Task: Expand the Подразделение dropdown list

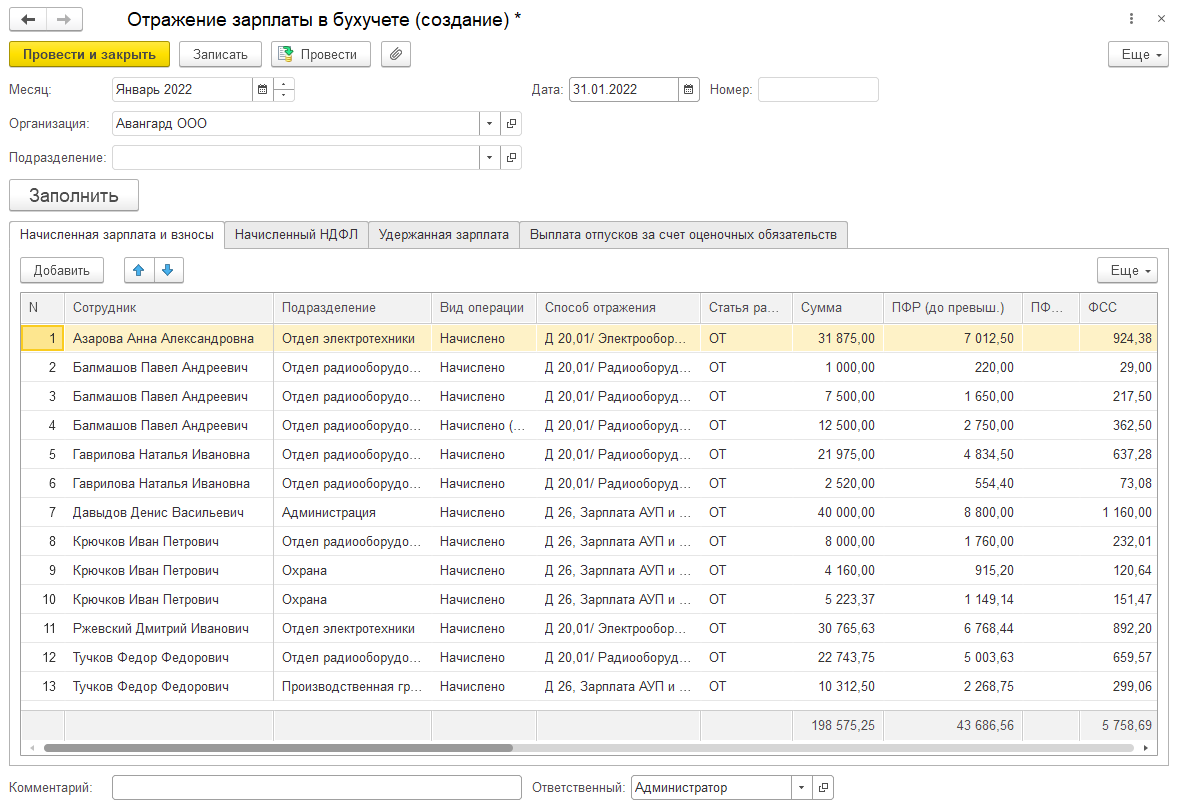Action: (490, 158)
